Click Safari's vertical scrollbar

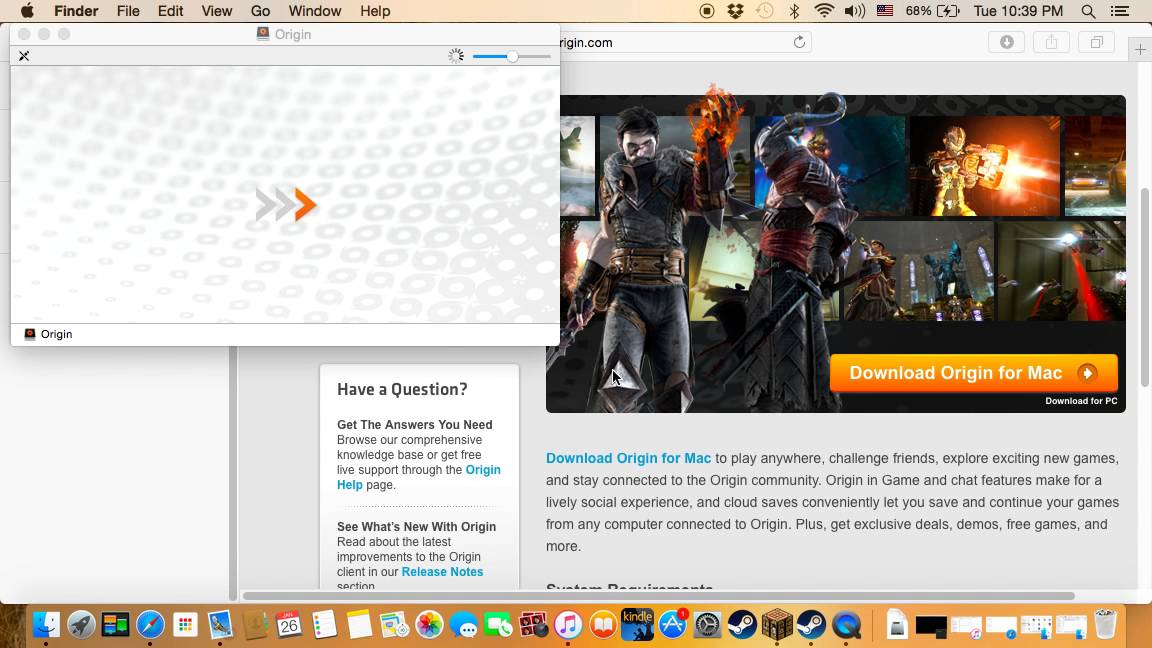tap(1145, 287)
